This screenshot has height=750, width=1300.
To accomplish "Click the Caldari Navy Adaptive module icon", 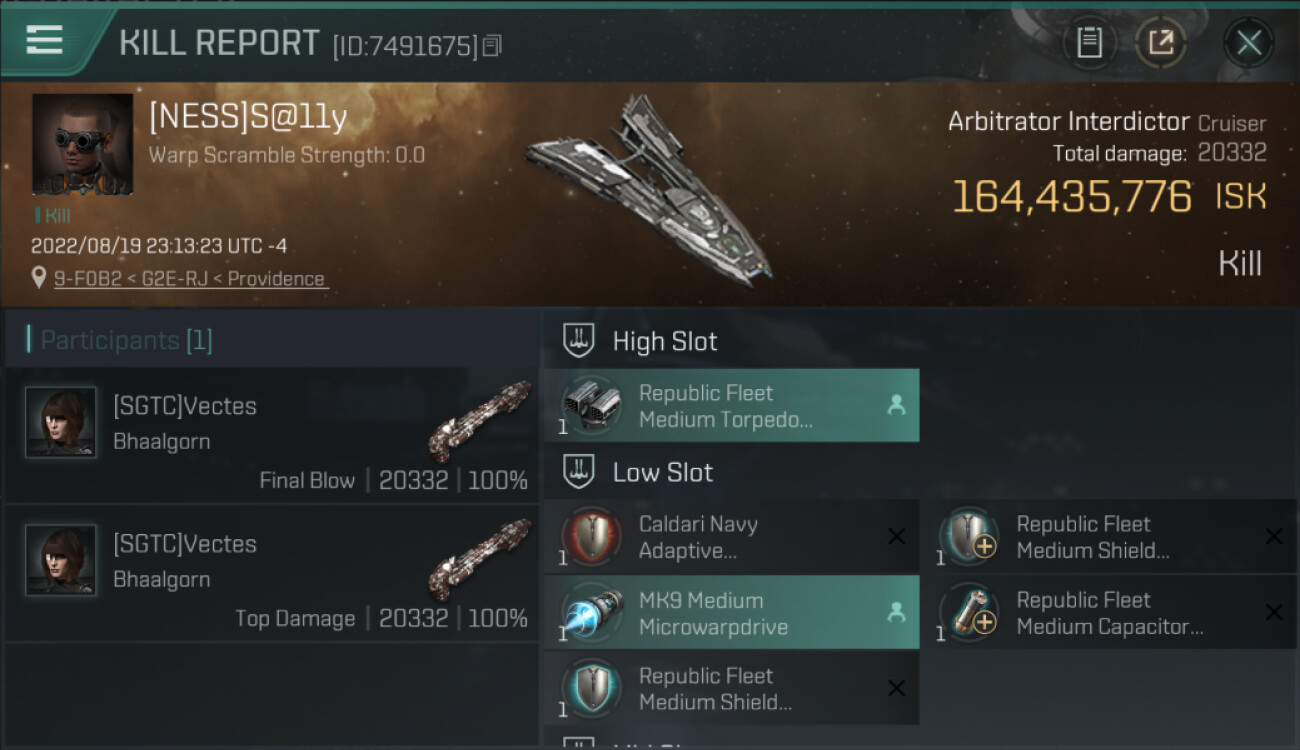I will 590,536.
